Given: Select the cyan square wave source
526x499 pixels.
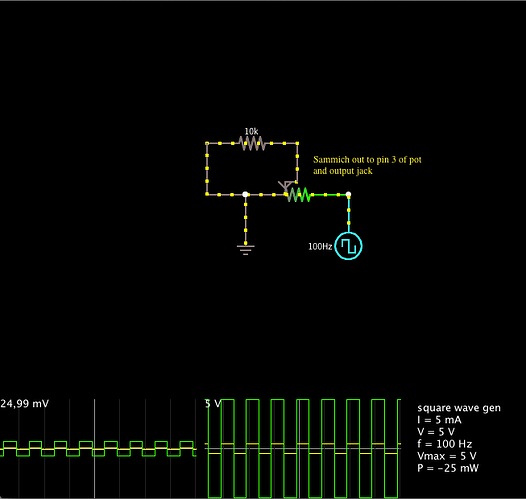Looking at the screenshot, I should coord(349,246).
